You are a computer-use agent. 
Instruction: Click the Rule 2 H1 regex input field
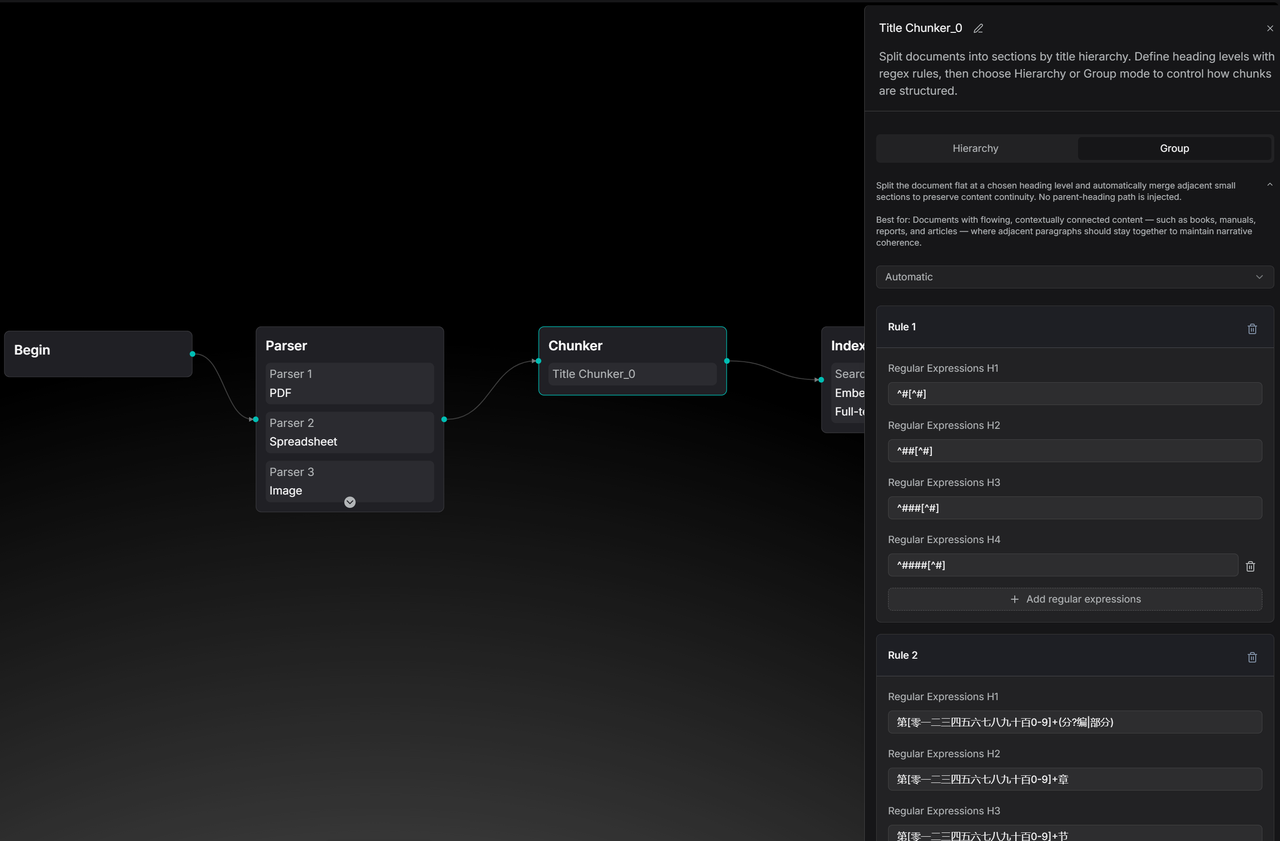coord(1074,722)
